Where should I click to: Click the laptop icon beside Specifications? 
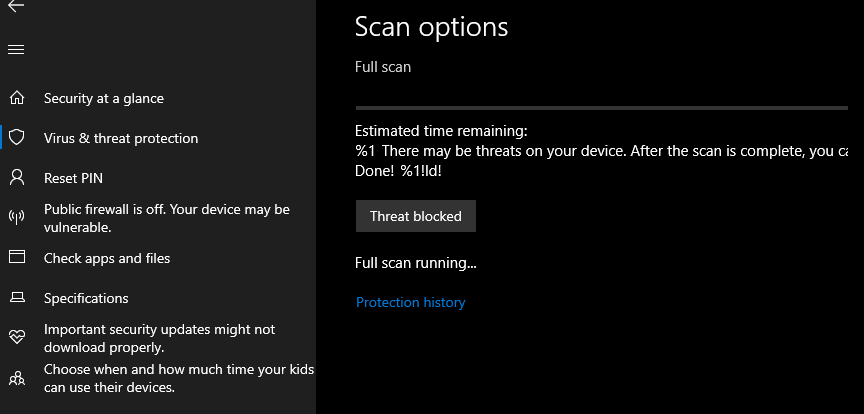tap(16, 298)
